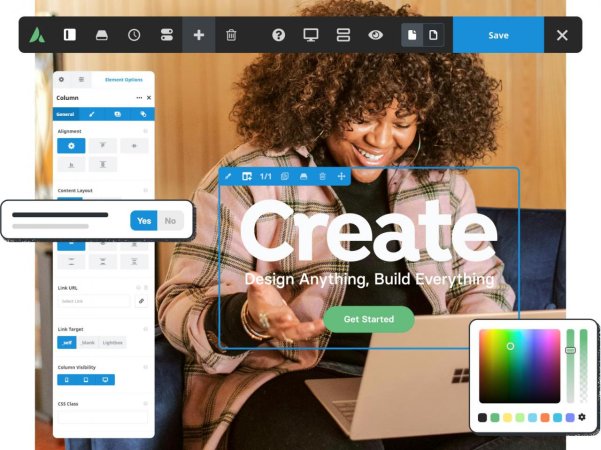
Task: Click the column edit pencil icon
Action: tap(228, 176)
